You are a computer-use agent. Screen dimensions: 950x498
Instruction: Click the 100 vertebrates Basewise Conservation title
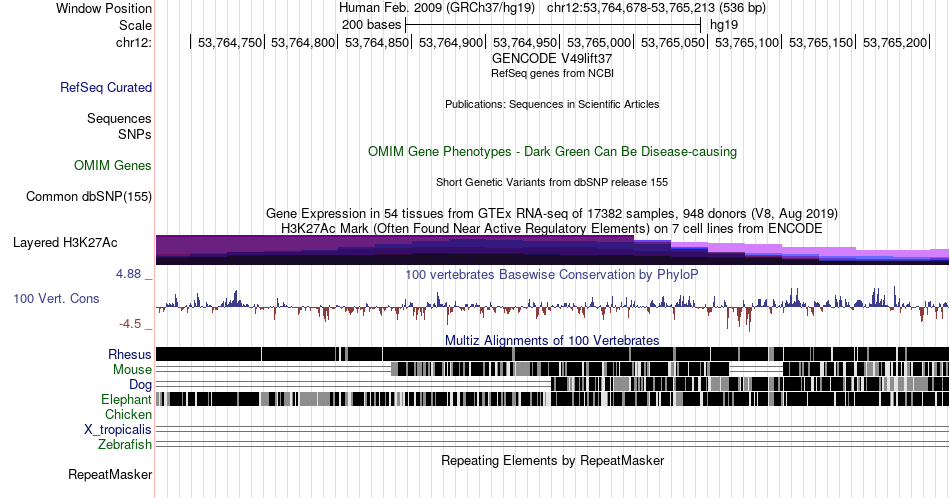point(552,274)
